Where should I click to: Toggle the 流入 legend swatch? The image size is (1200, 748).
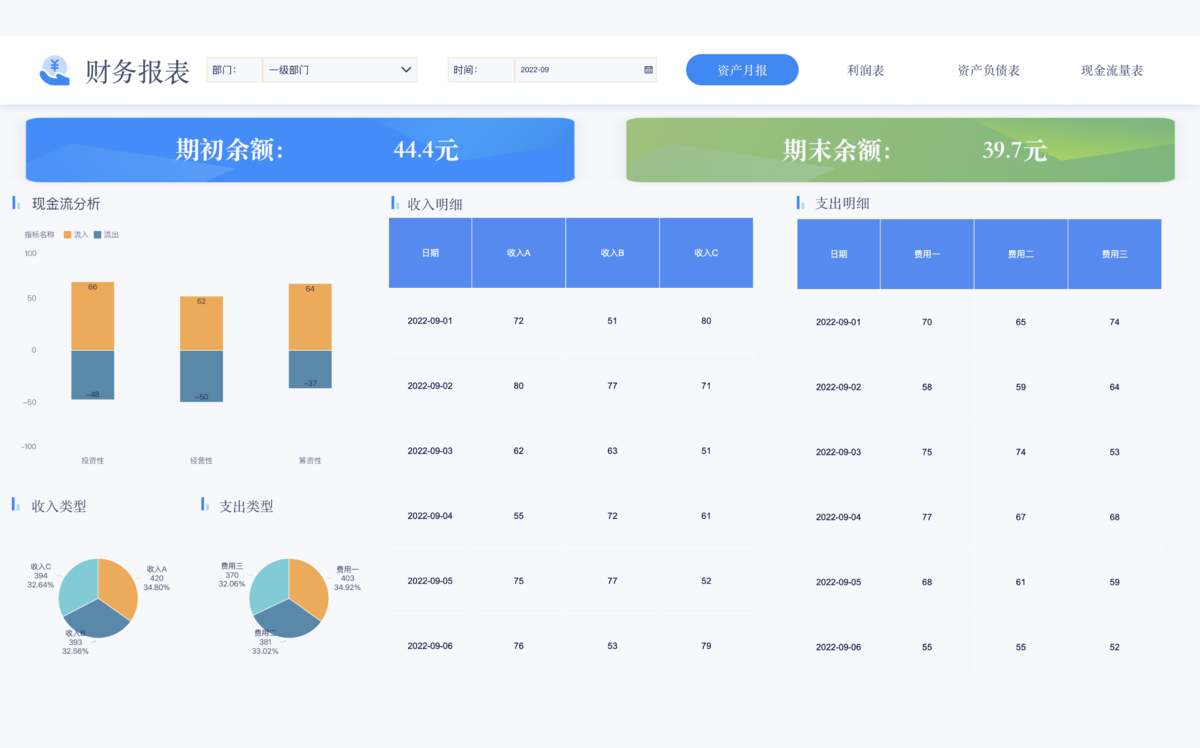(68, 235)
